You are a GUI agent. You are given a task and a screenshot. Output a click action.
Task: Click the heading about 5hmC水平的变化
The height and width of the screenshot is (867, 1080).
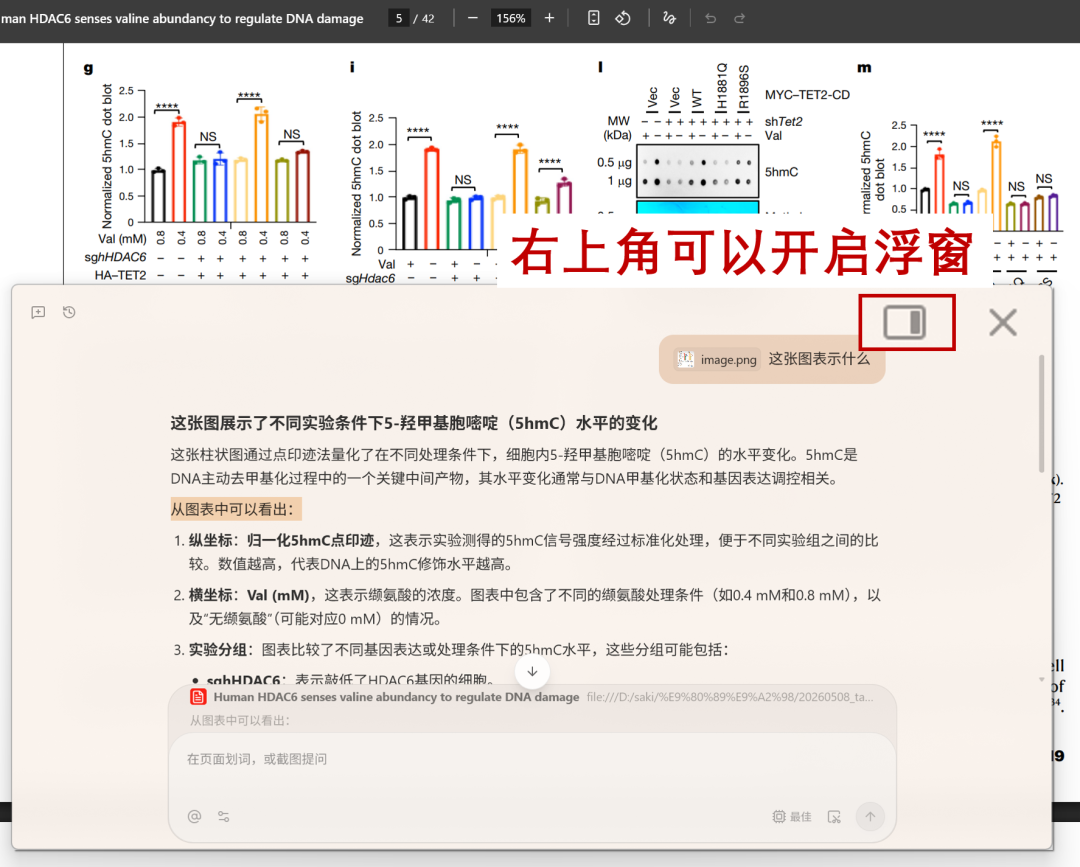413,423
